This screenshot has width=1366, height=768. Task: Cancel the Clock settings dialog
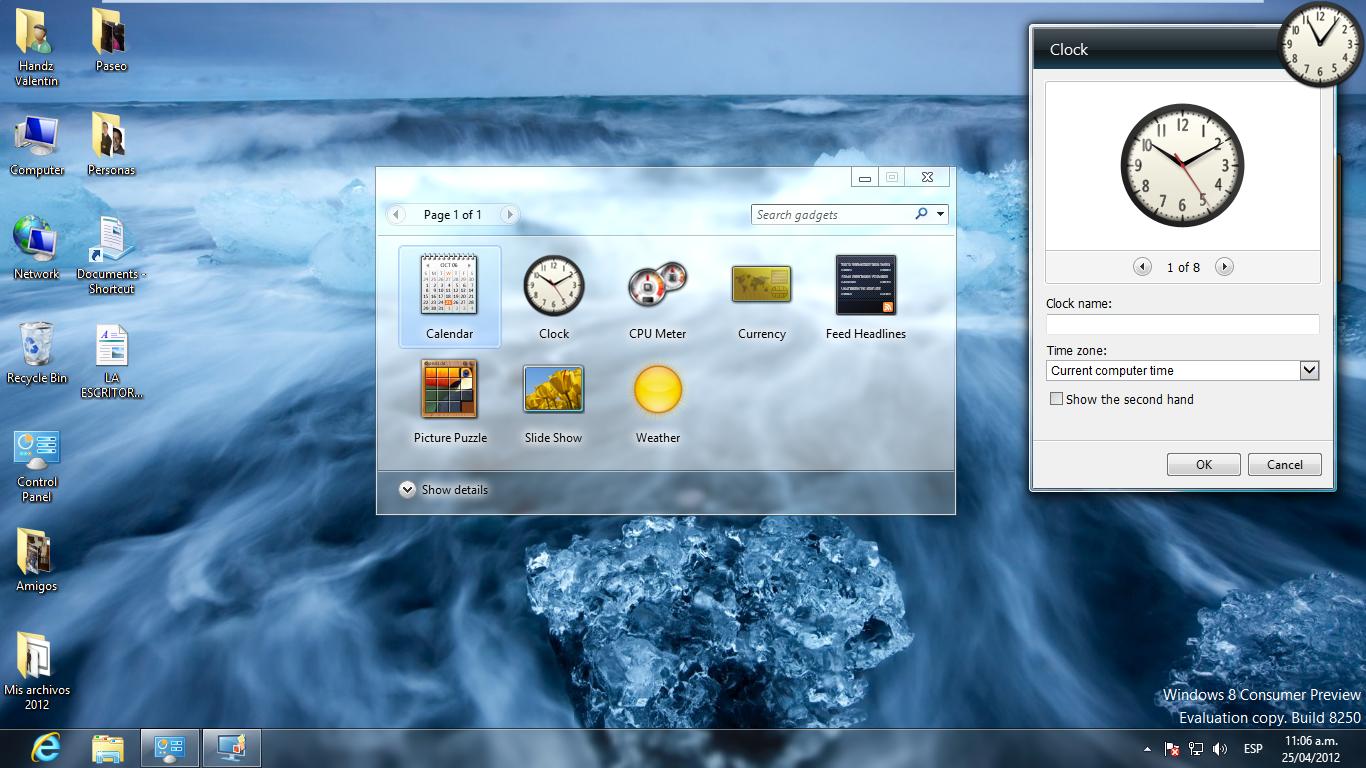coord(1284,464)
